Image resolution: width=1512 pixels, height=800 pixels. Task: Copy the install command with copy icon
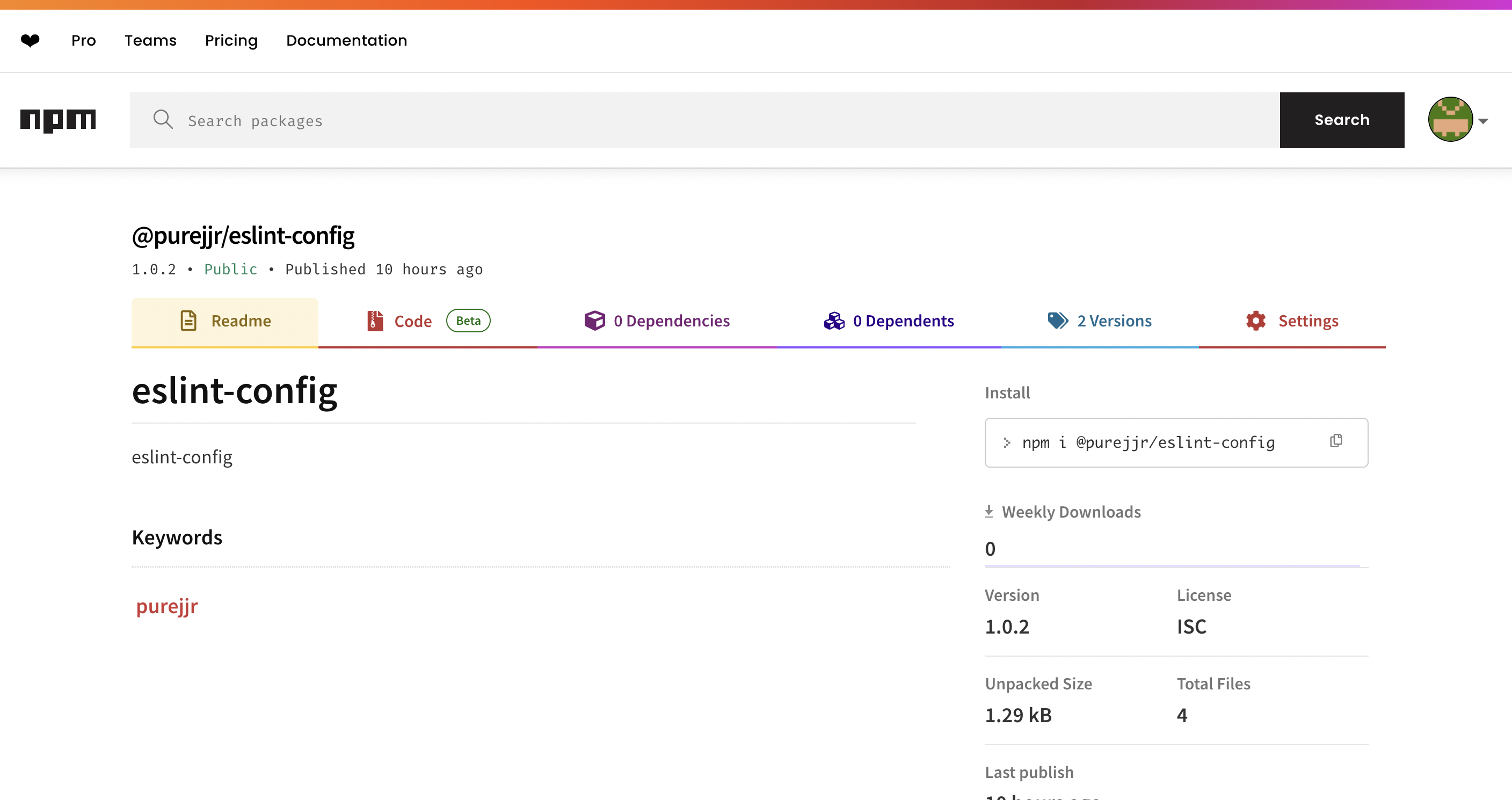click(x=1336, y=441)
